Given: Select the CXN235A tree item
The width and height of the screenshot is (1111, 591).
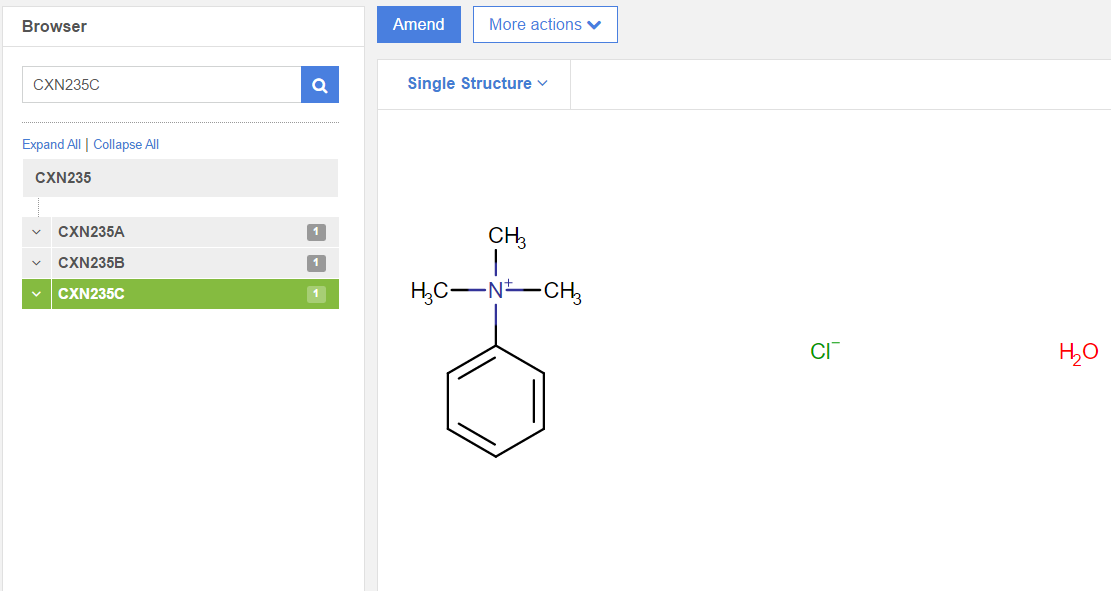Looking at the screenshot, I should (92, 233).
